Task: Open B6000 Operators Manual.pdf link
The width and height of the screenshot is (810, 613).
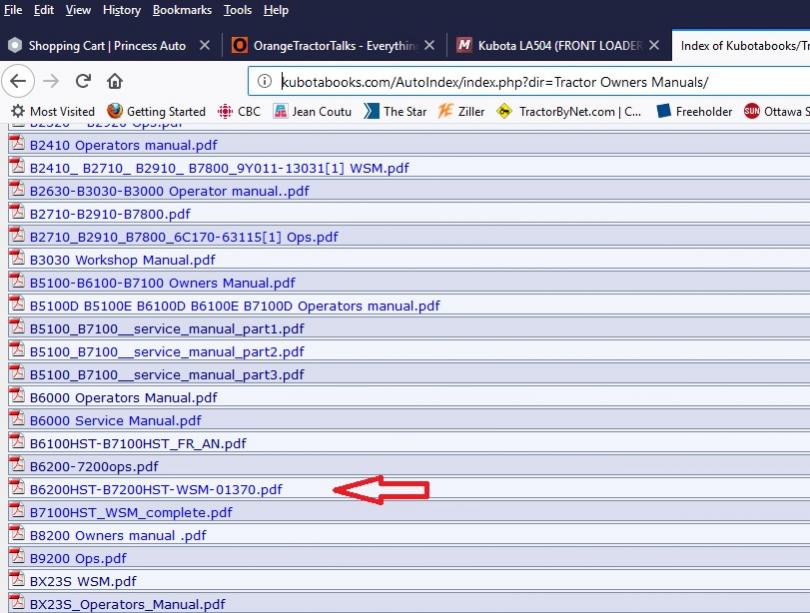Action: (123, 398)
